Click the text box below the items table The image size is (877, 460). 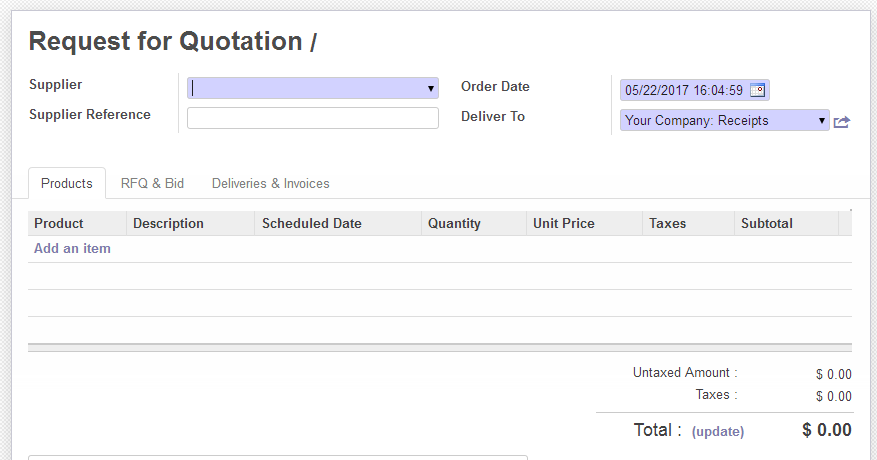point(277,457)
